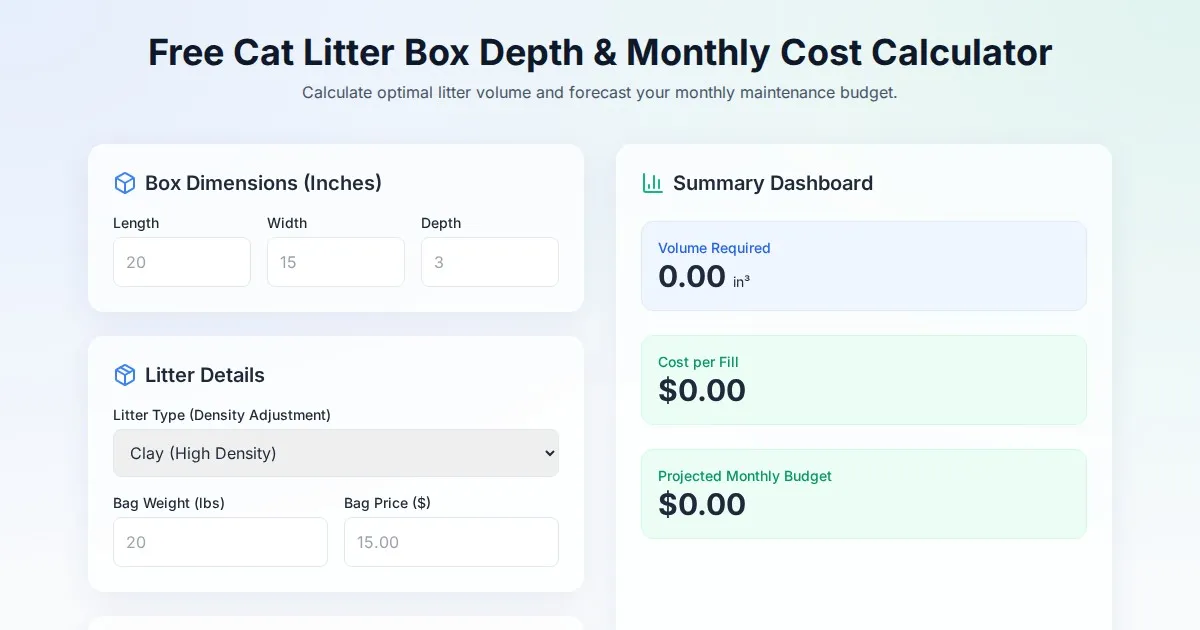Click the bar chart icon beside Summary Dashboard

(653, 183)
